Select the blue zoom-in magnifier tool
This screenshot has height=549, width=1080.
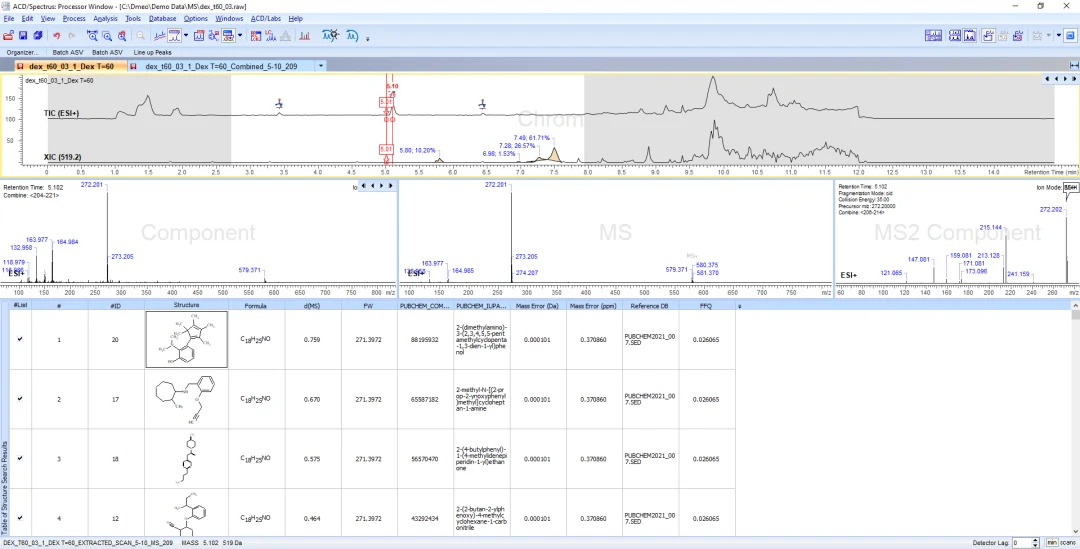107,36
